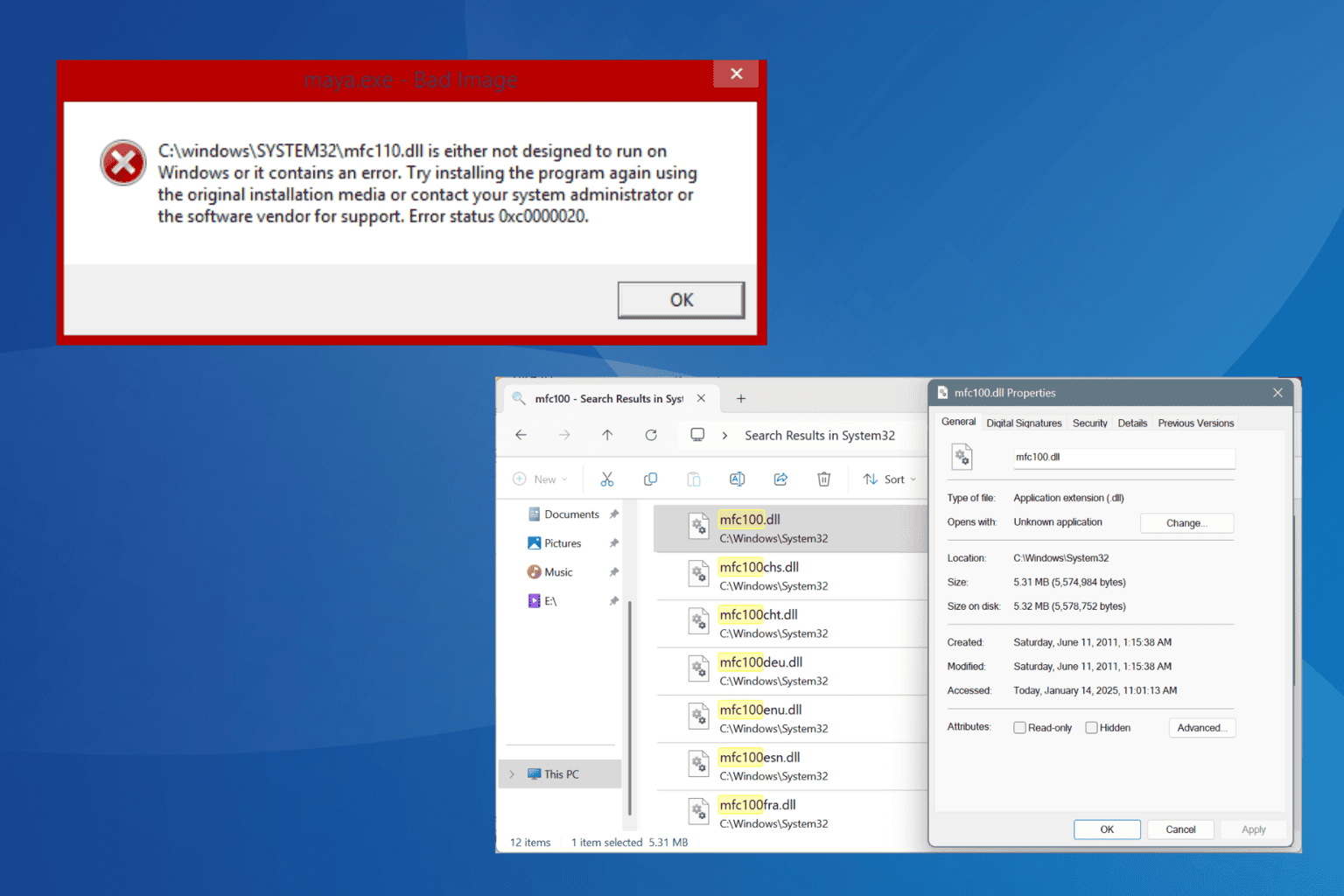Navigate up one folder level
This screenshot has height=896, width=1344.
[607, 435]
